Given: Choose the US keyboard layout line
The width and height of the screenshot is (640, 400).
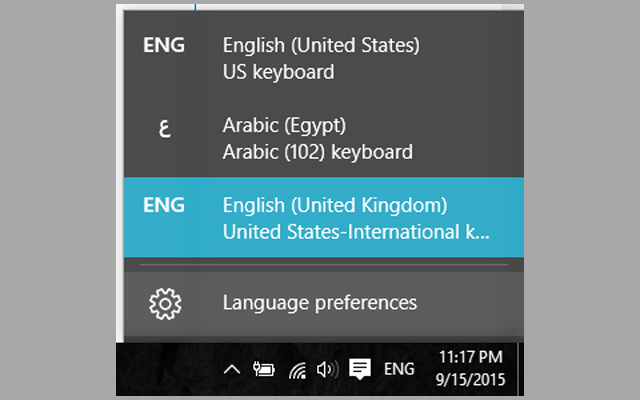Looking at the screenshot, I should (x=278, y=72).
